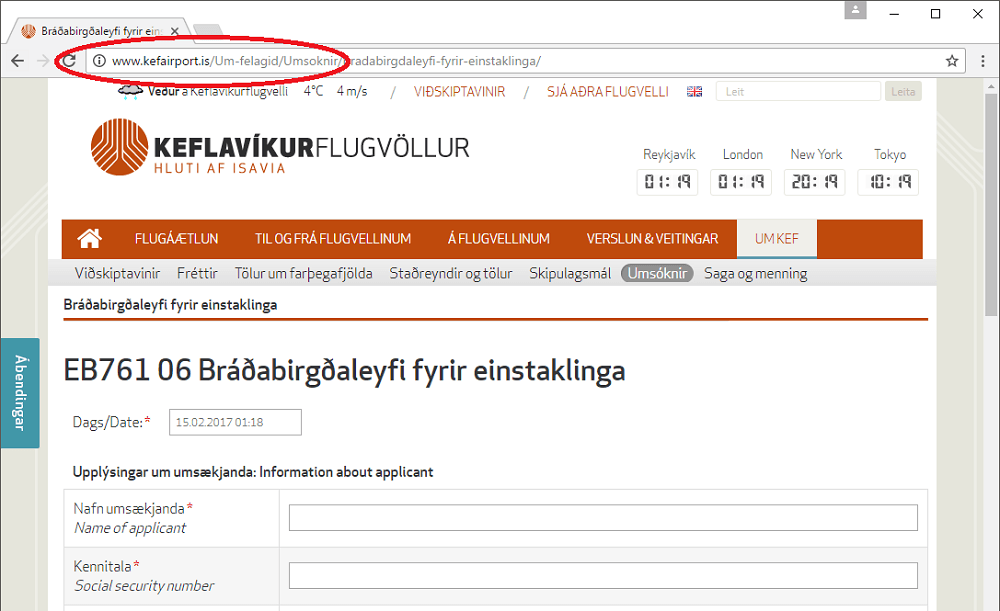Screen dimensions: 1000x611
Task: Open a new tab next to the current tab
Action: [207, 29]
